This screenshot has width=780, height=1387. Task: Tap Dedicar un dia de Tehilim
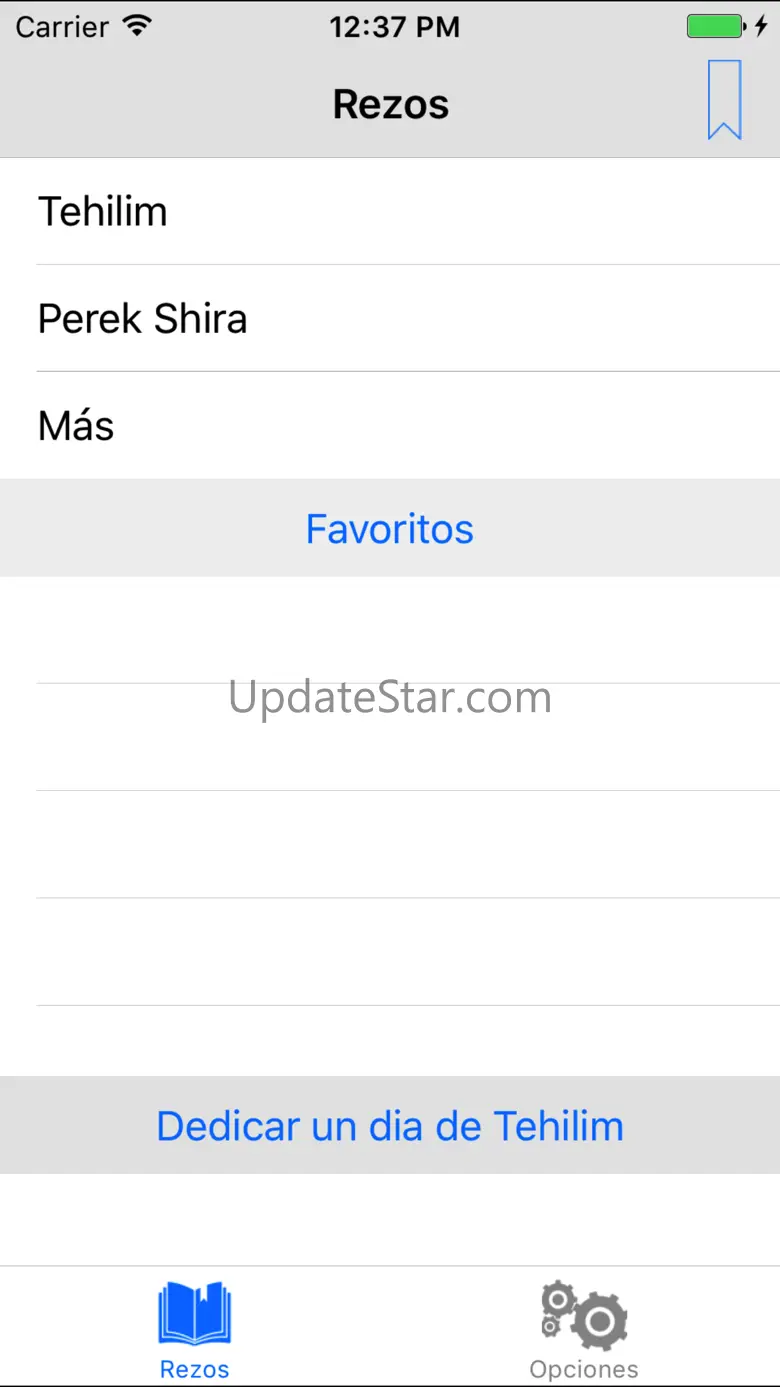pos(390,1126)
